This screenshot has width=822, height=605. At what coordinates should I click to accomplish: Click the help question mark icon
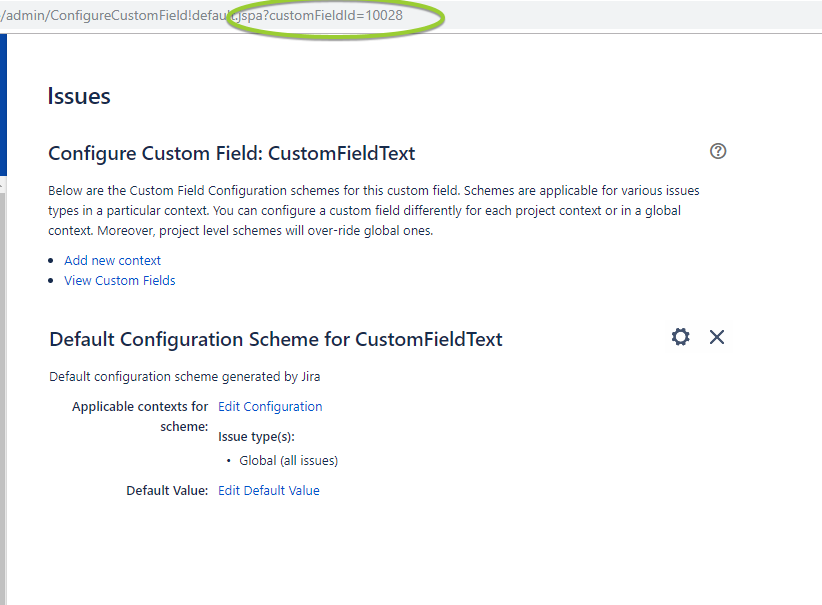718,151
